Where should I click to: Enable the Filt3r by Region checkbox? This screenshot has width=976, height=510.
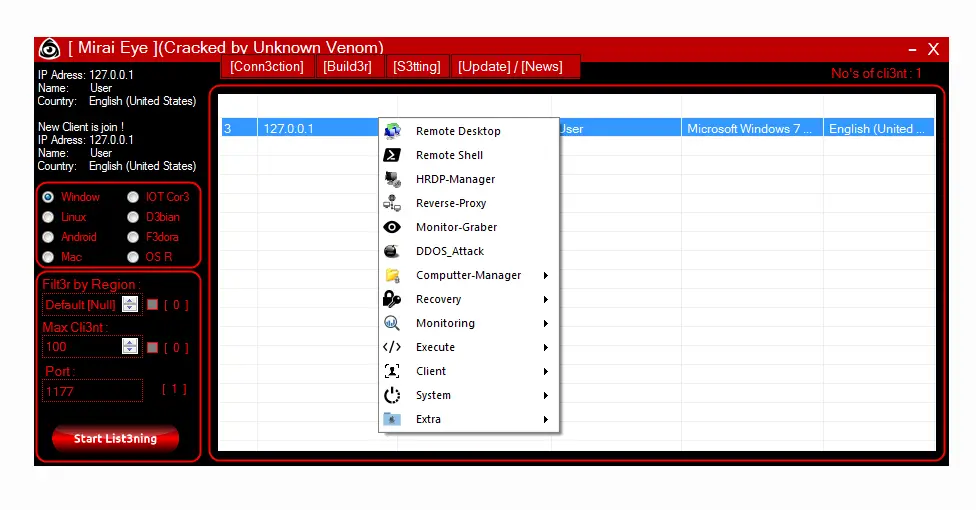(152, 305)
